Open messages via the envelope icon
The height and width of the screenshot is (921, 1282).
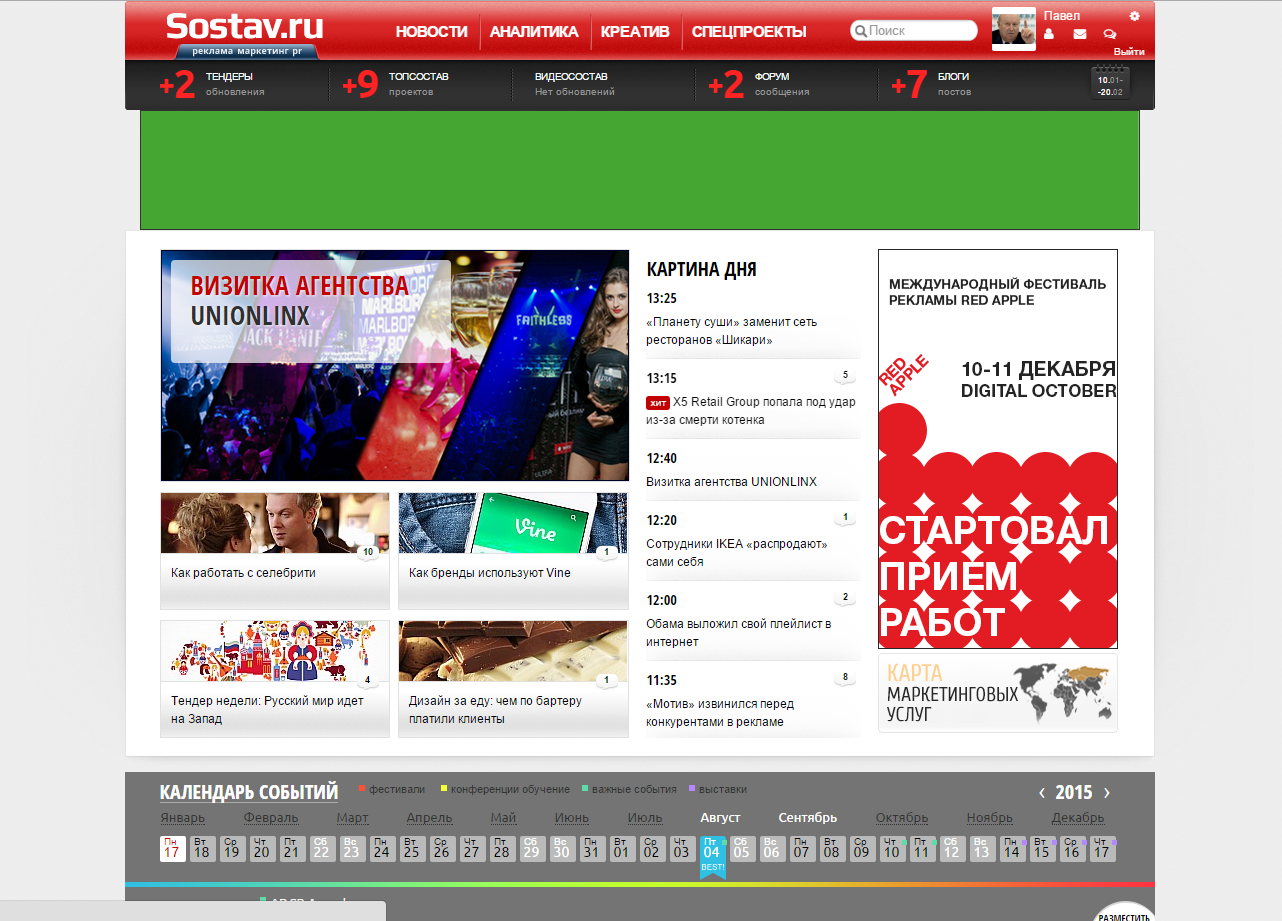(1080, 33)
